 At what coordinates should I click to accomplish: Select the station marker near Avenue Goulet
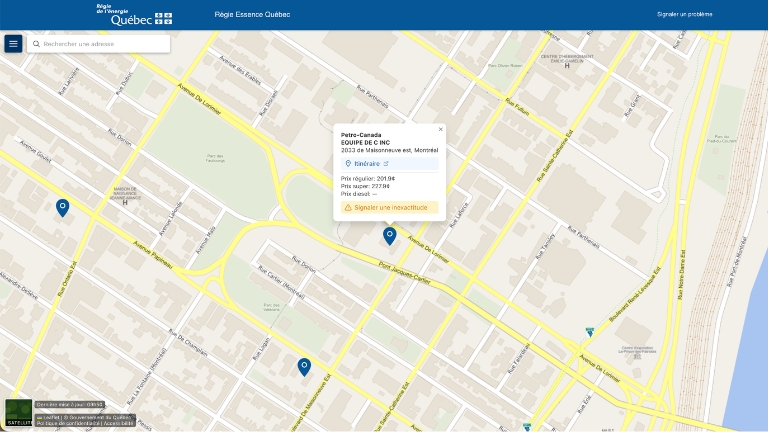coord(62,208)
